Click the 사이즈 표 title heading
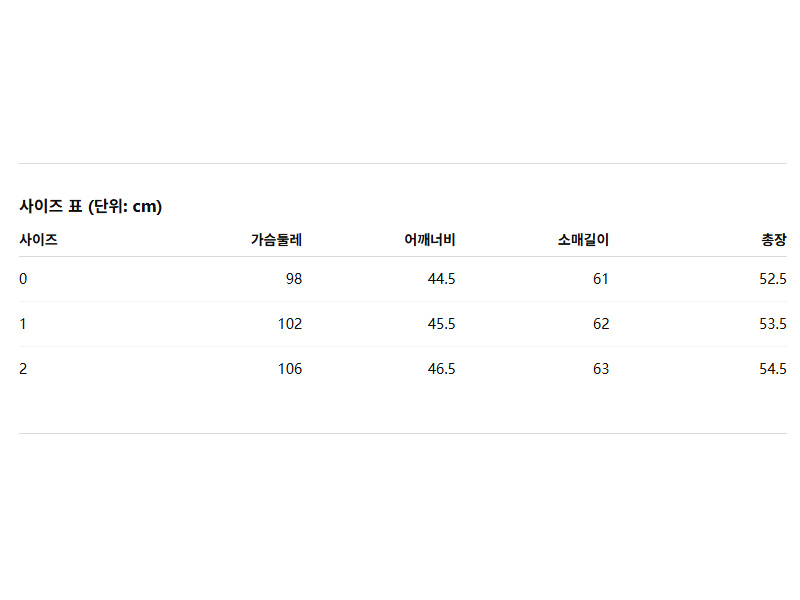This screenshot has width=800, height=600. click(91, 207)
